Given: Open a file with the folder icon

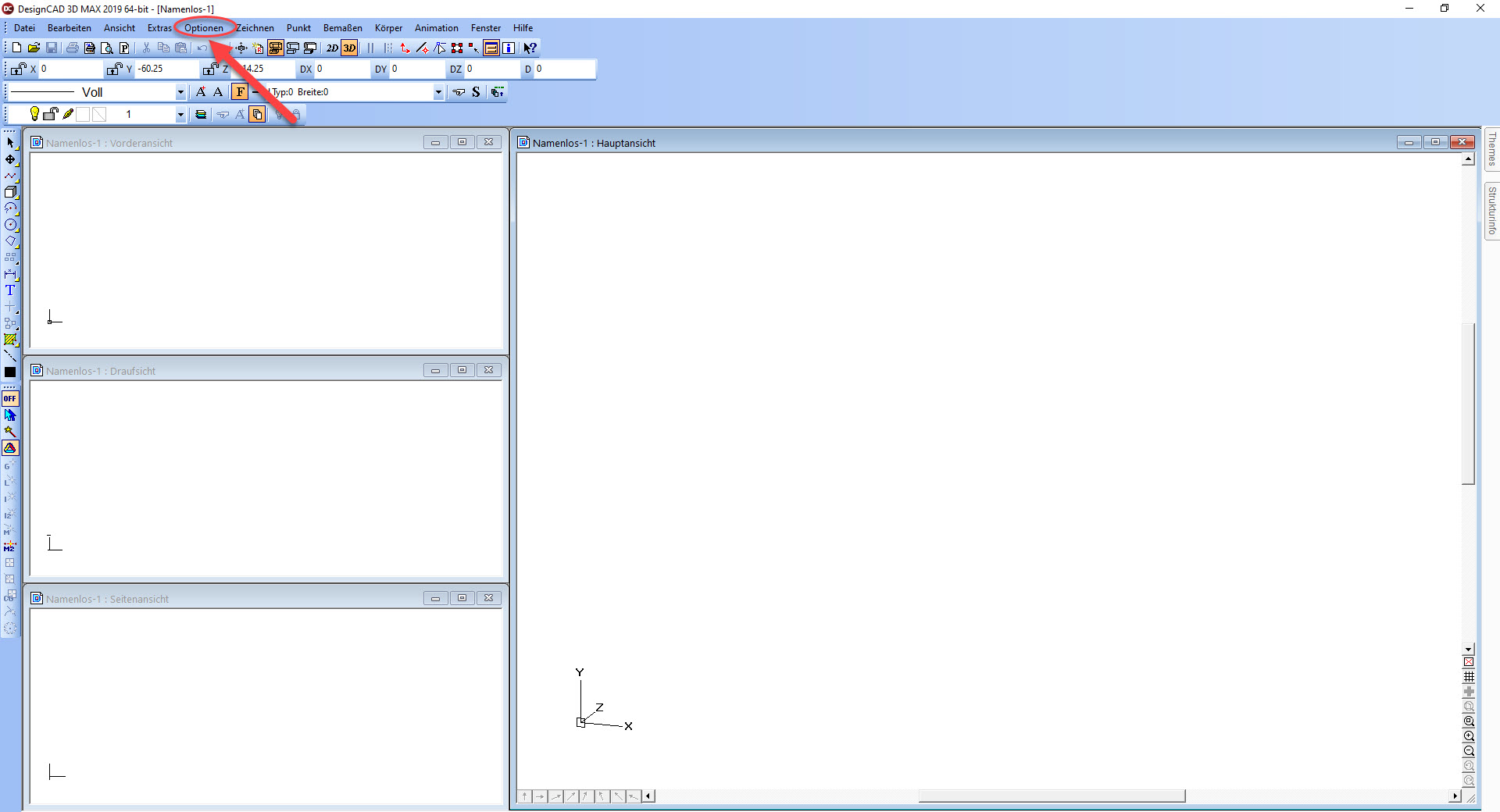Looking at the screenshot, I should (34, 48).
